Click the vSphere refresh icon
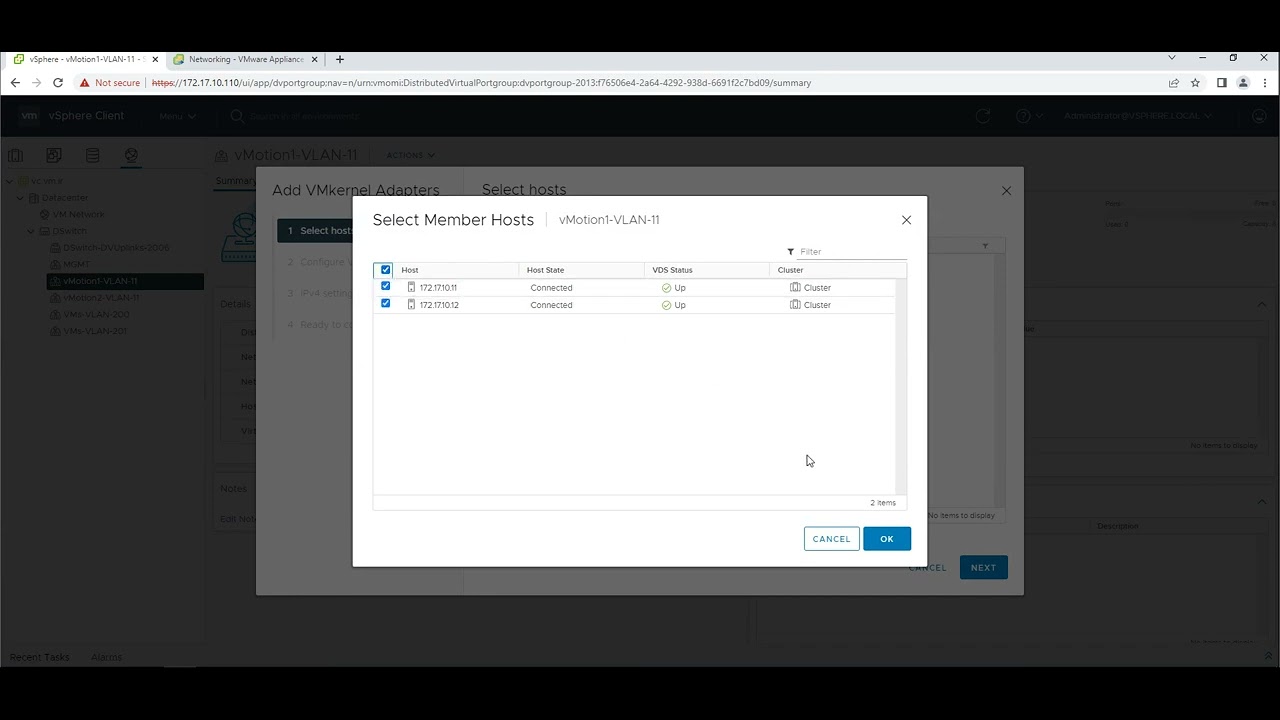The height and width of the screenshot is (720, 1280). pos(983,116)
